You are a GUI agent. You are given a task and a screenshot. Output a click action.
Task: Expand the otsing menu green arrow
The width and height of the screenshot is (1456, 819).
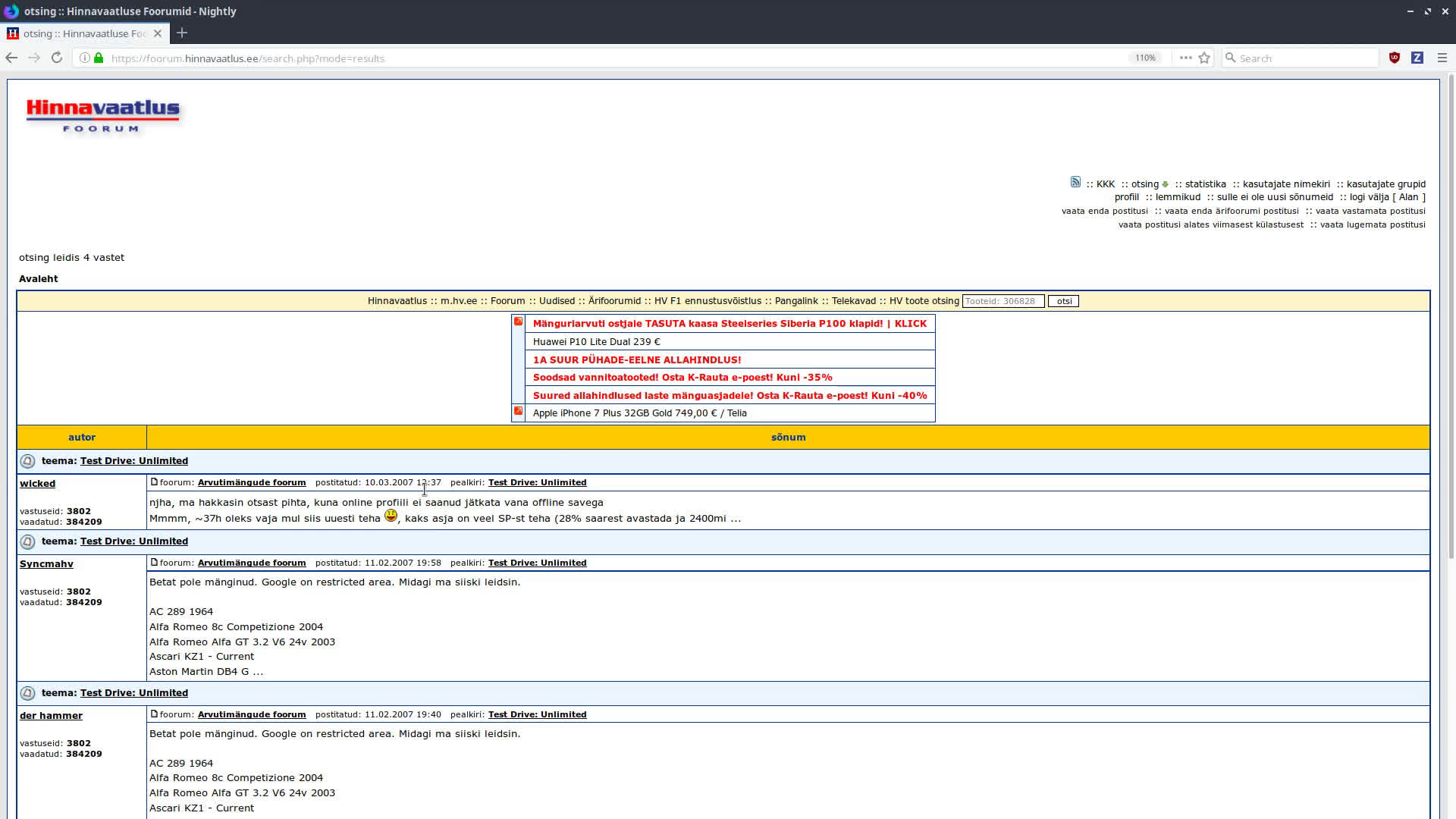pyautogui.click(x=1166, y=184)
